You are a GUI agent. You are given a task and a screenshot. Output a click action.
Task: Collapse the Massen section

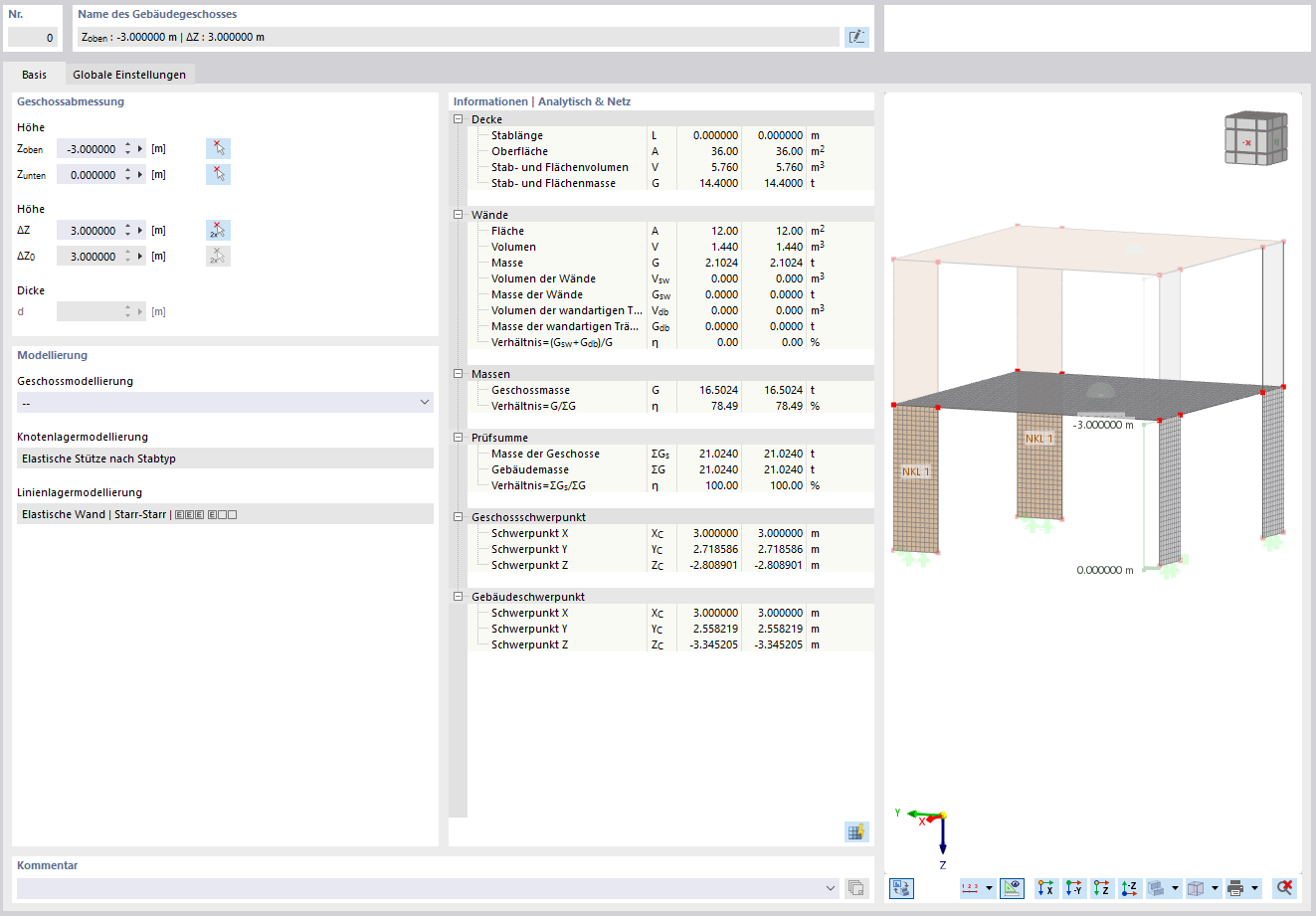(x=459, y=374)
